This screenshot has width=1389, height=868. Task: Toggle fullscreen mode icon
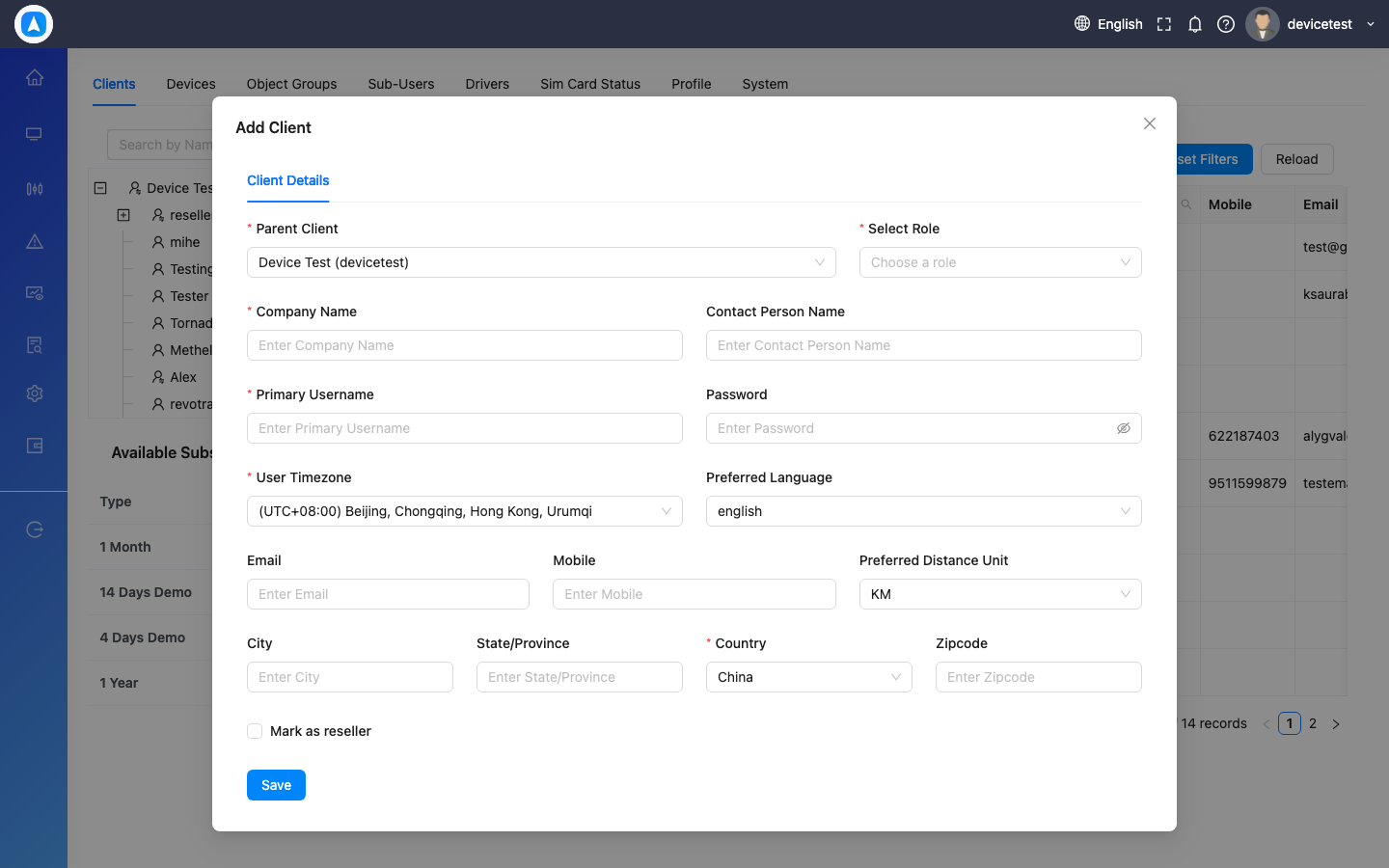pyautogui.click(x=1164, y=24)
